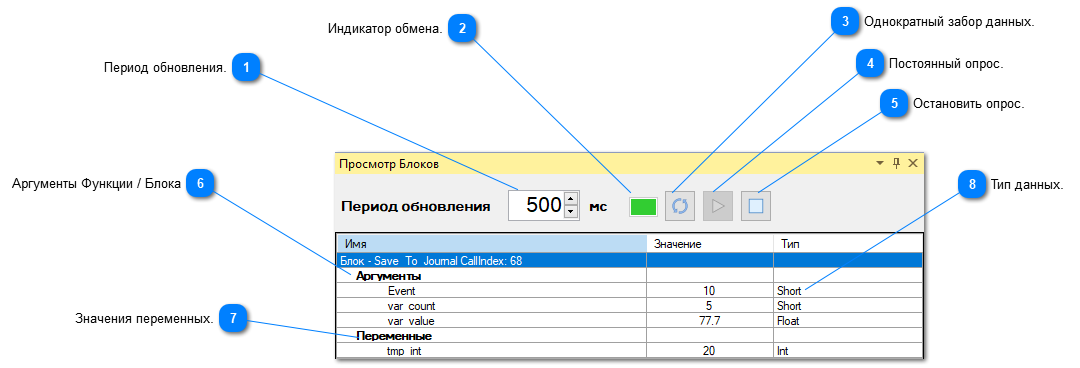
Task: Click the Float type cell
Action: pyautogui.click(x=847, y=320)
